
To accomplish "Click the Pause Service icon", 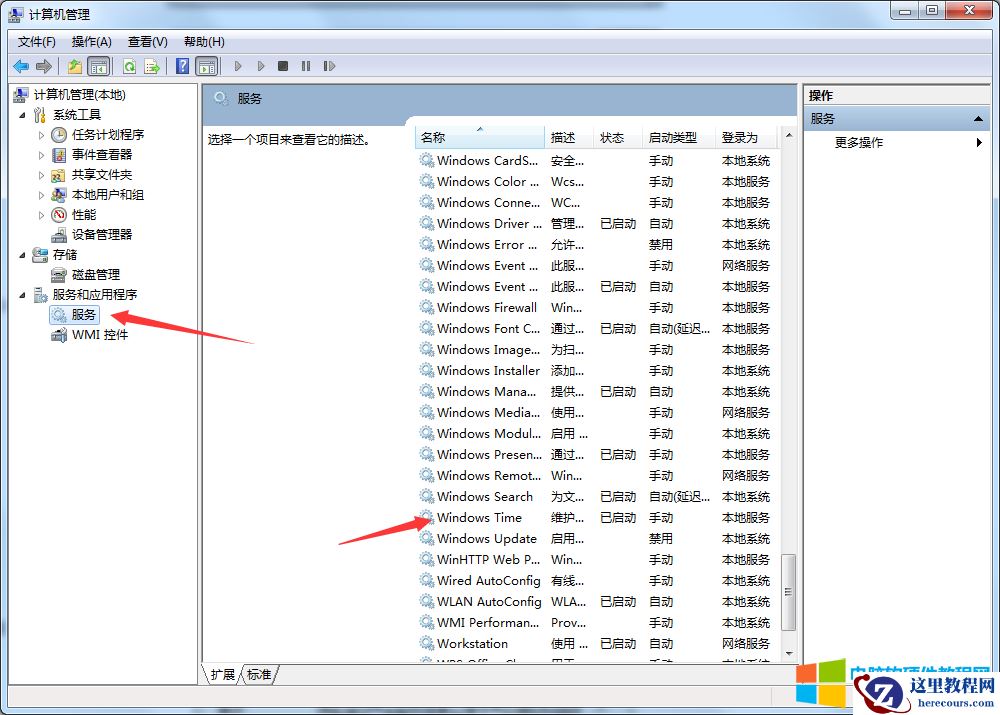I will pyautogui.click(x=306, y=66).
